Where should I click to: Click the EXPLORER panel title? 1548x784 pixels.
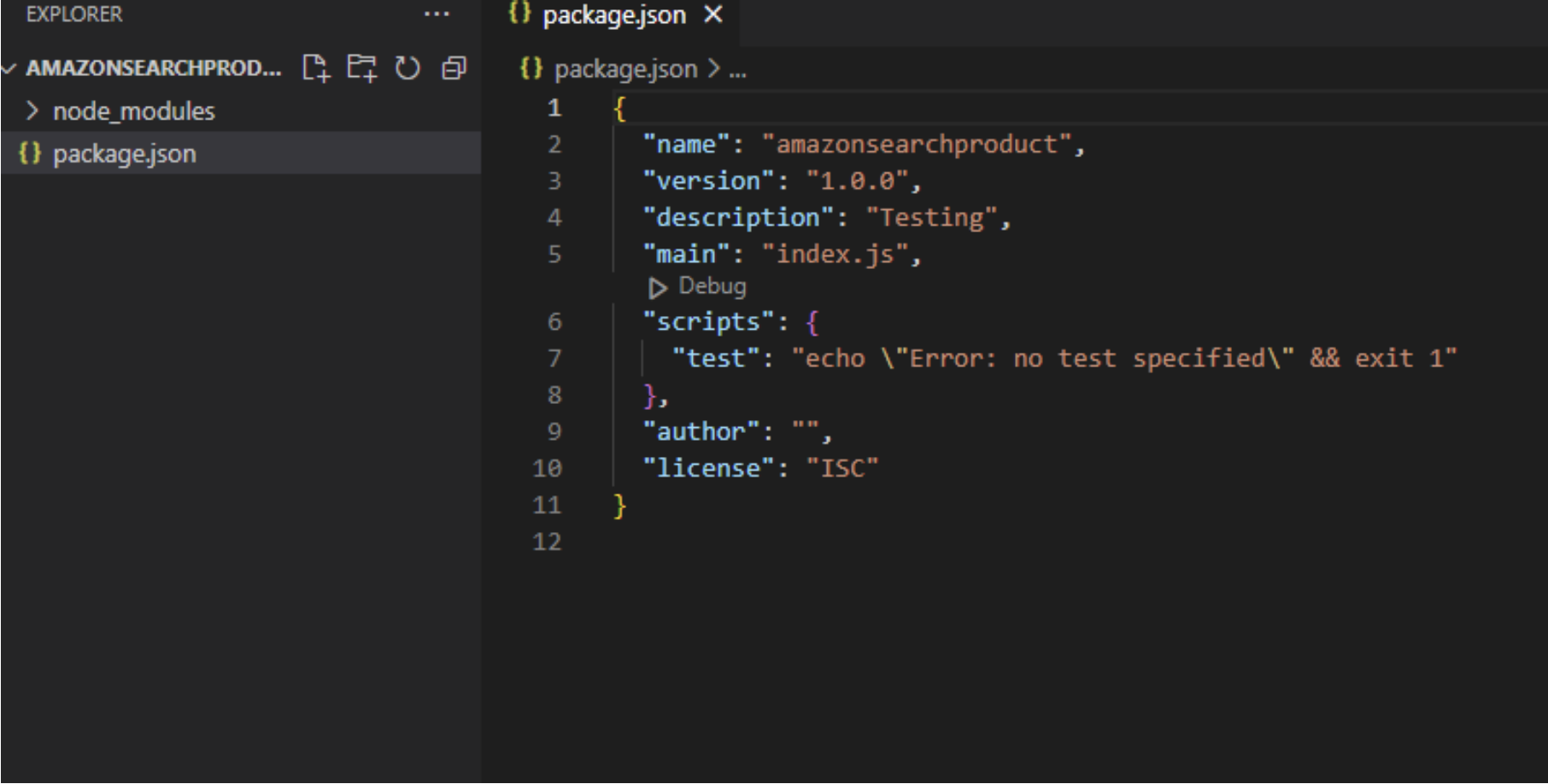click(x=74, y=15)
